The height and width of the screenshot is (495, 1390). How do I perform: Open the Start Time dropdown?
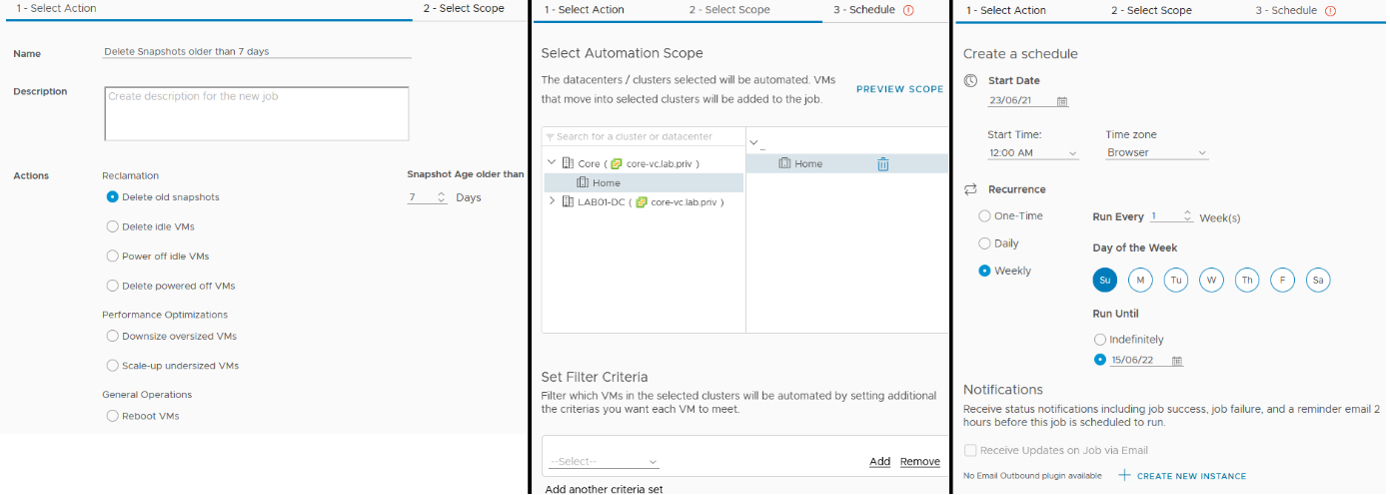tap(1033, 153)
